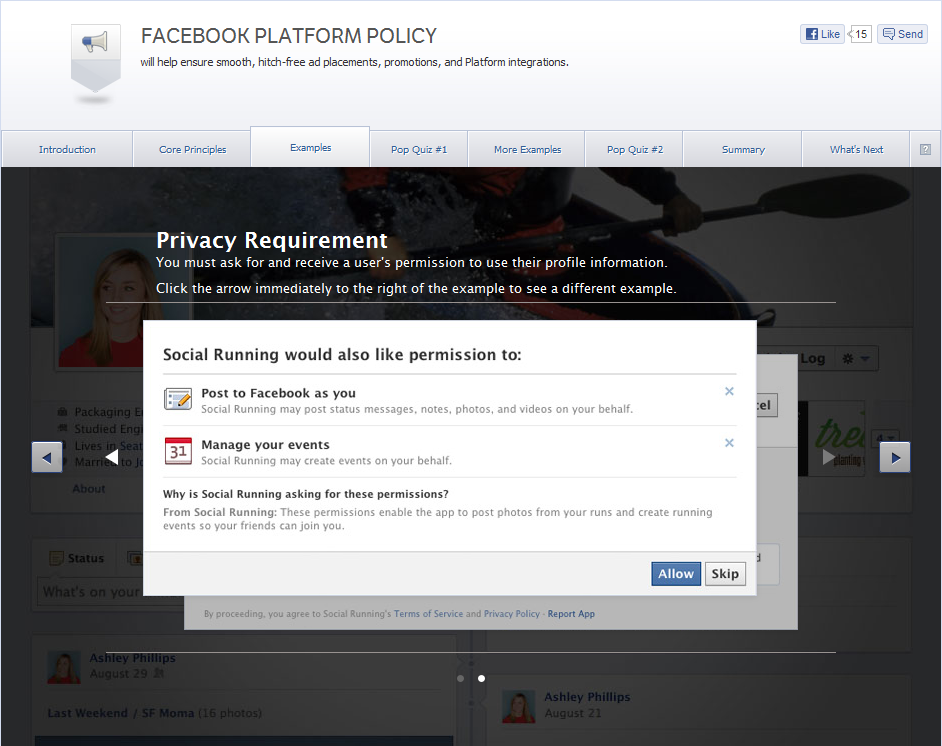Open the Terms of Service link
942x746 pixels.
coord(428,614)
